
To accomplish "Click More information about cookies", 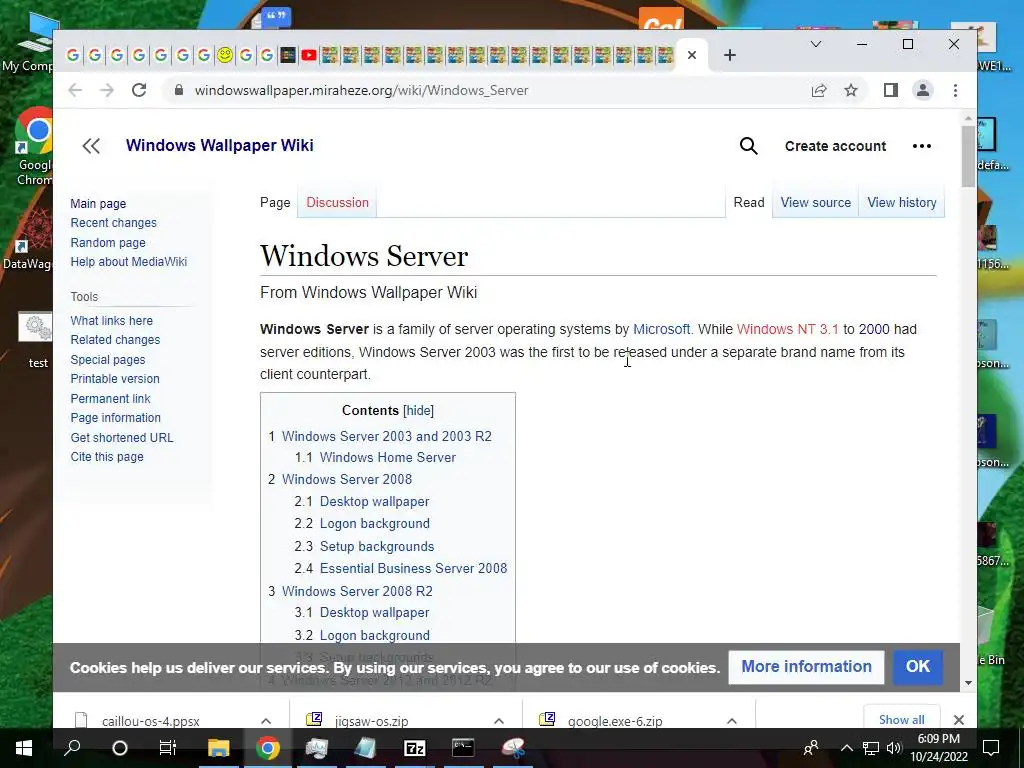I will [x=807, y=667].
